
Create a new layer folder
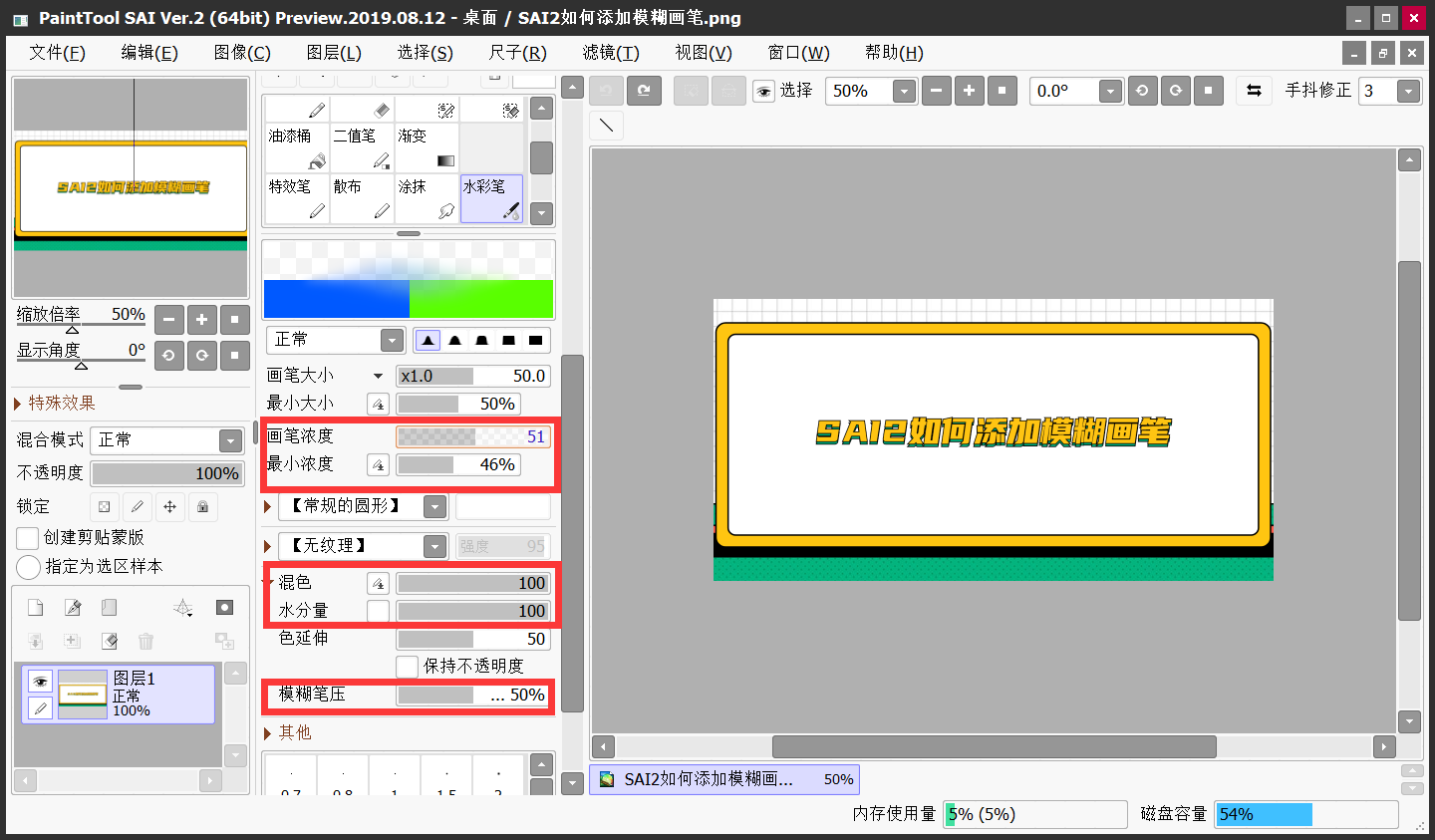coord(110,608)
